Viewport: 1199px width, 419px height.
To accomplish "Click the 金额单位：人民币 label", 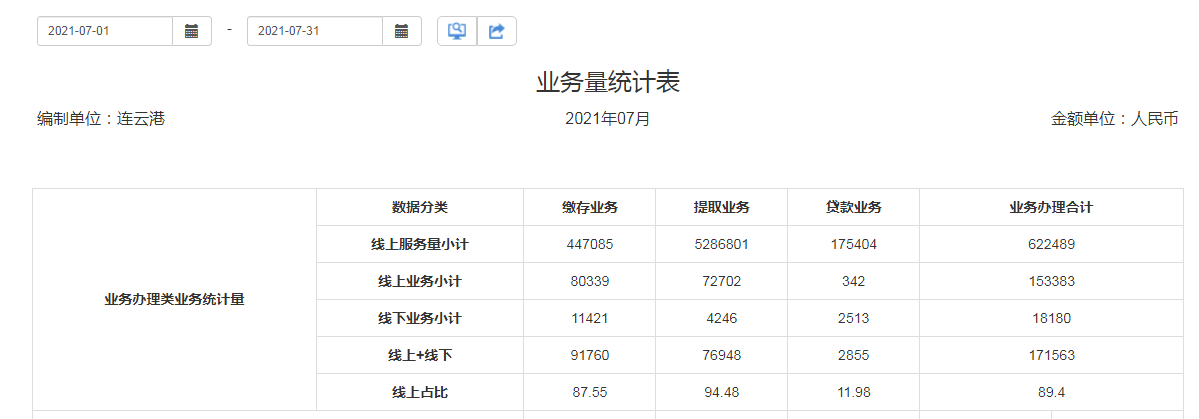I will click(x=1115, y=119).
